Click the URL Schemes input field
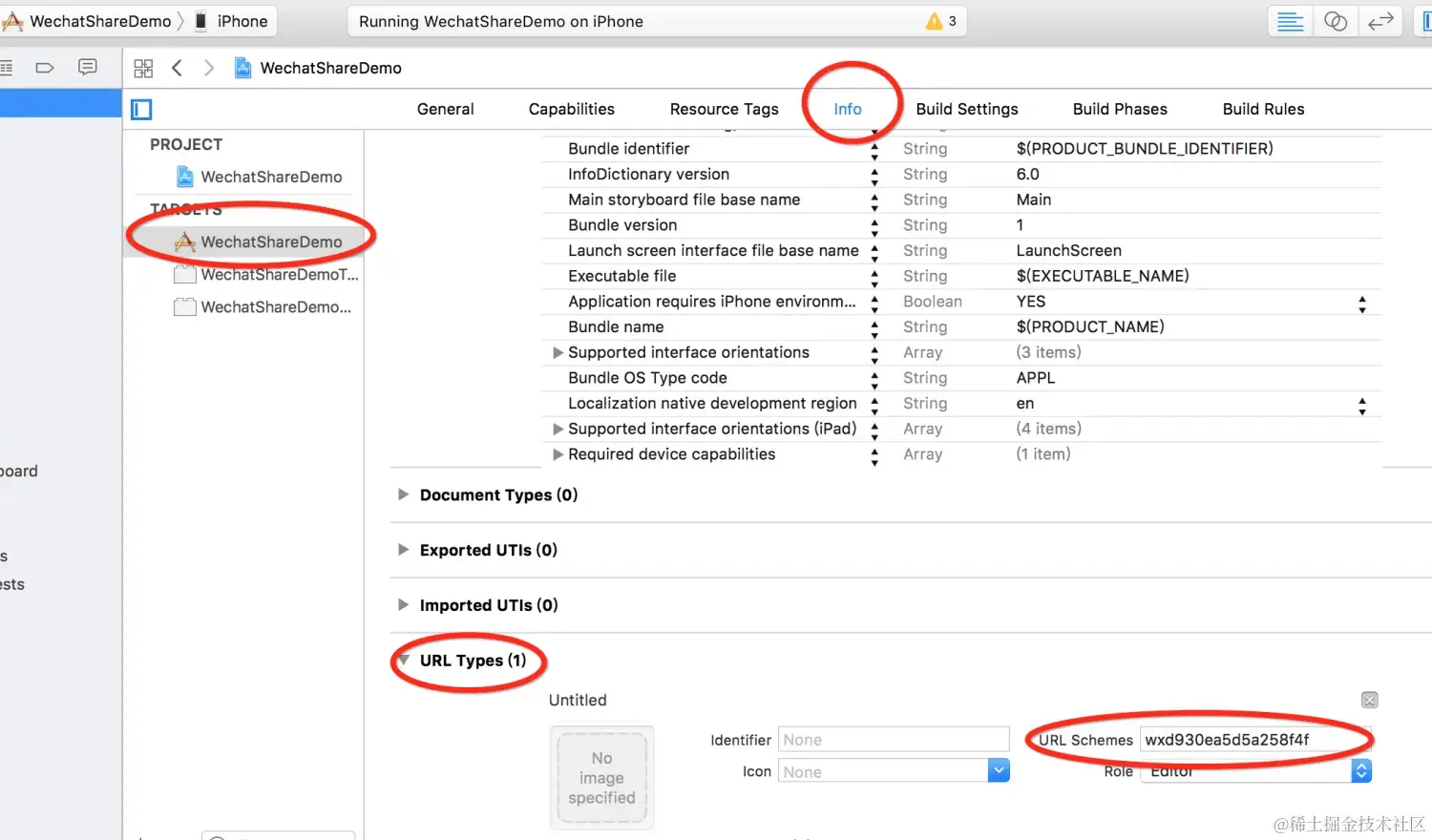The image size is (1432, 840). (x=1256, y=740)
